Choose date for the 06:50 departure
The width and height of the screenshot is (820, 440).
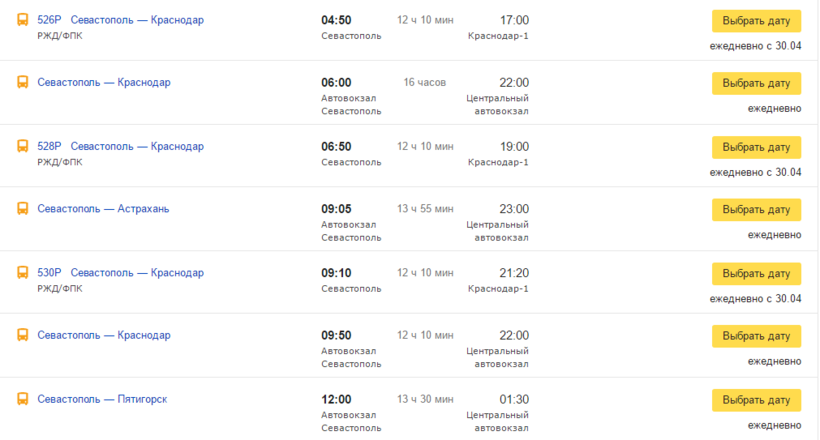click(x=756, y=147)
